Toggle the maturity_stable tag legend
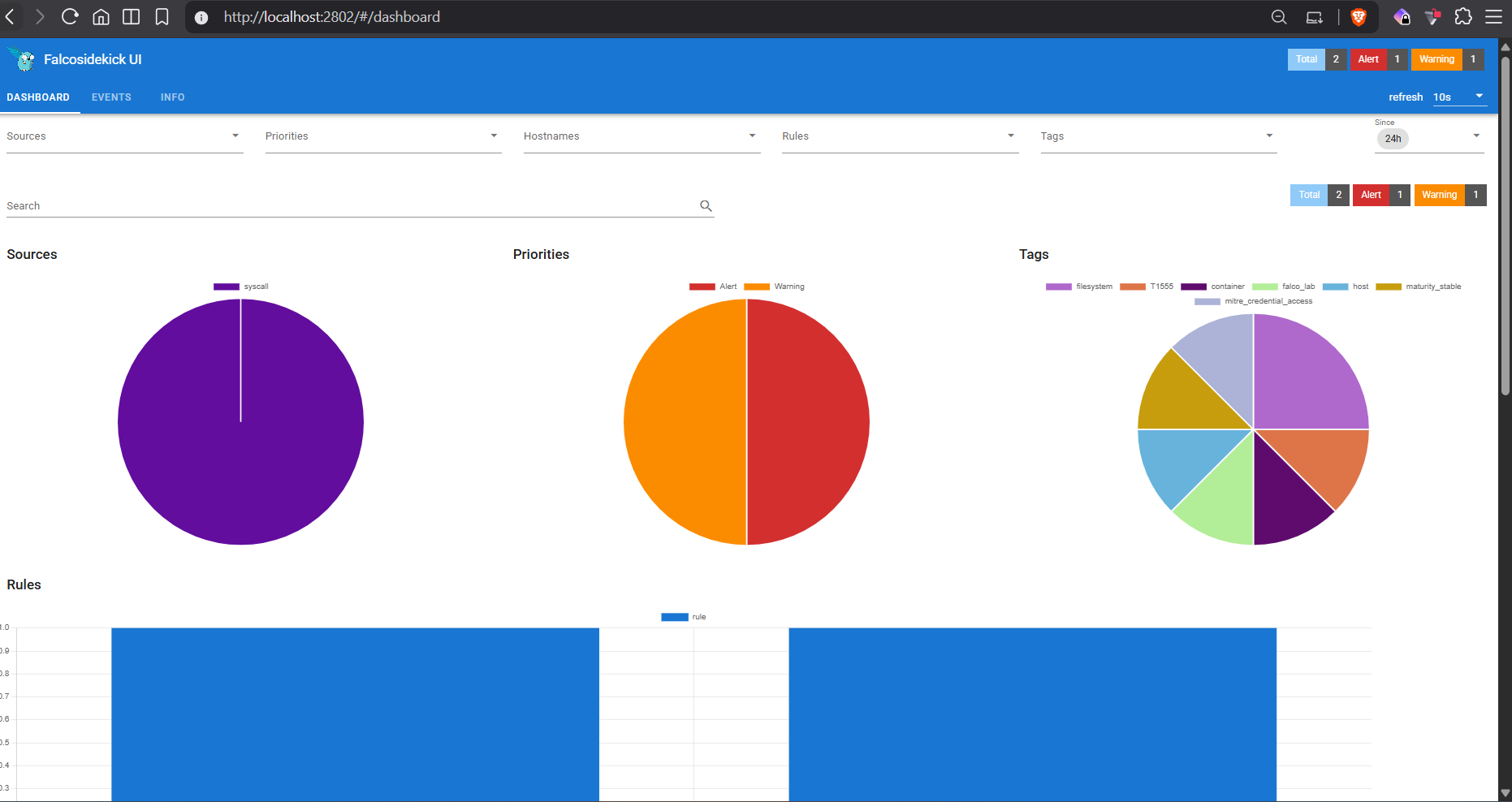The height and width of the screenshot is (802, 1512). pyautogui.click(x=1419, y=287)
